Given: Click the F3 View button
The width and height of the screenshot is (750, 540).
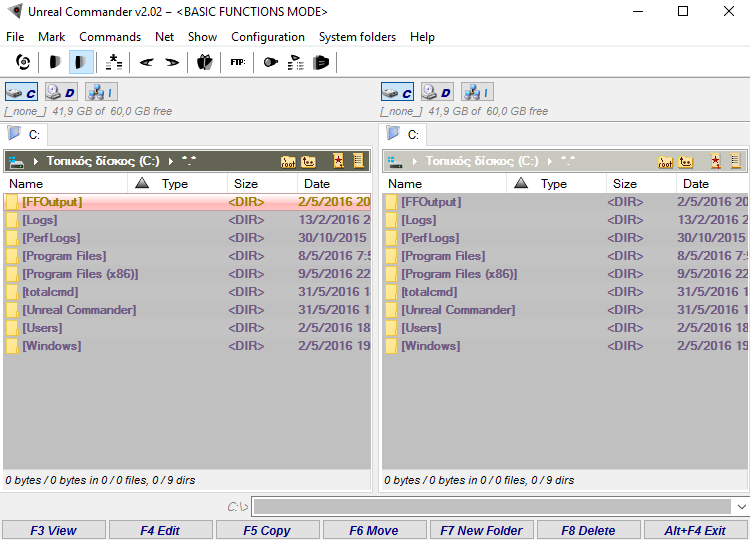Looking at the screenshot, I should click(x=54, y=530).
